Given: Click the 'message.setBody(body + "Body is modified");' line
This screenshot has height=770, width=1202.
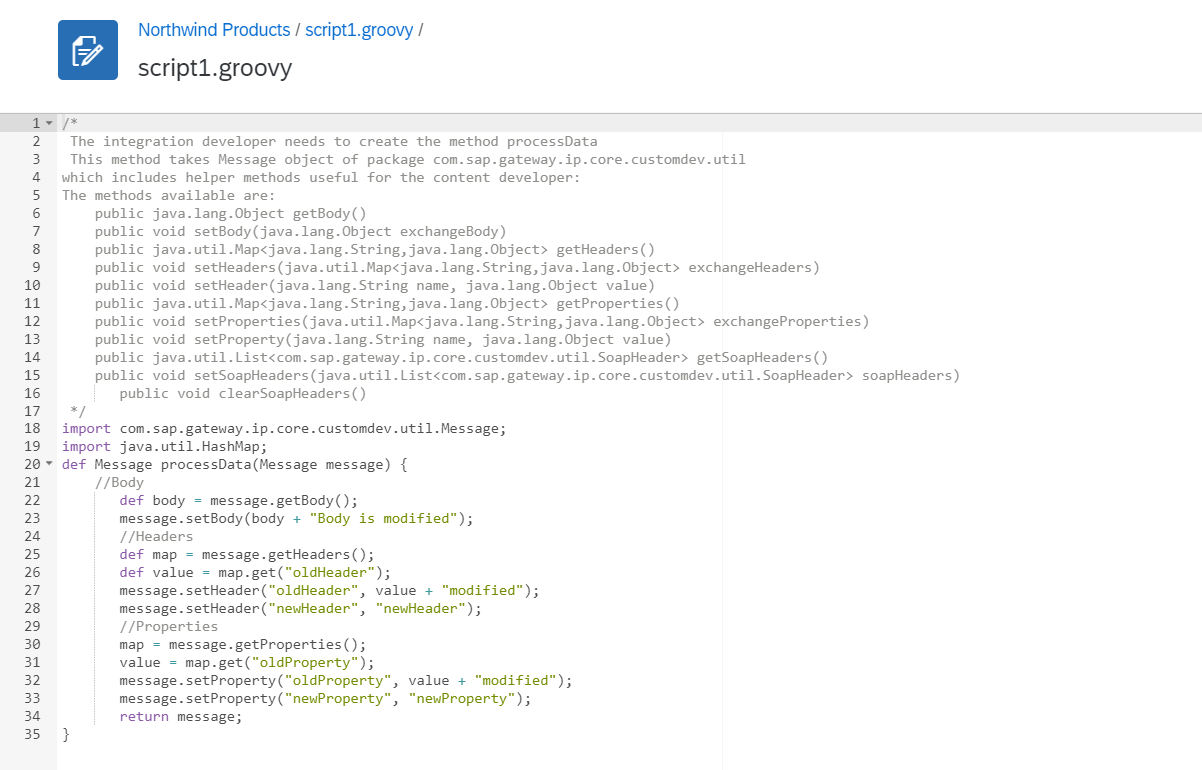Looking at the screenshot, I should [x=296, y=519].
